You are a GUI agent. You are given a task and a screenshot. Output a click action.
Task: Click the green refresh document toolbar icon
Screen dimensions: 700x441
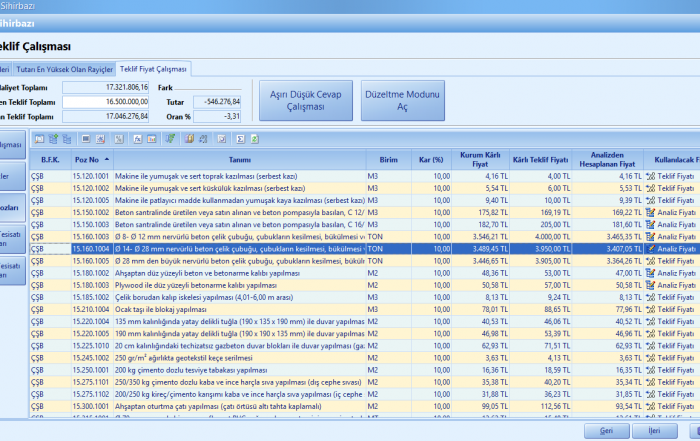click(x=255, y=139)
